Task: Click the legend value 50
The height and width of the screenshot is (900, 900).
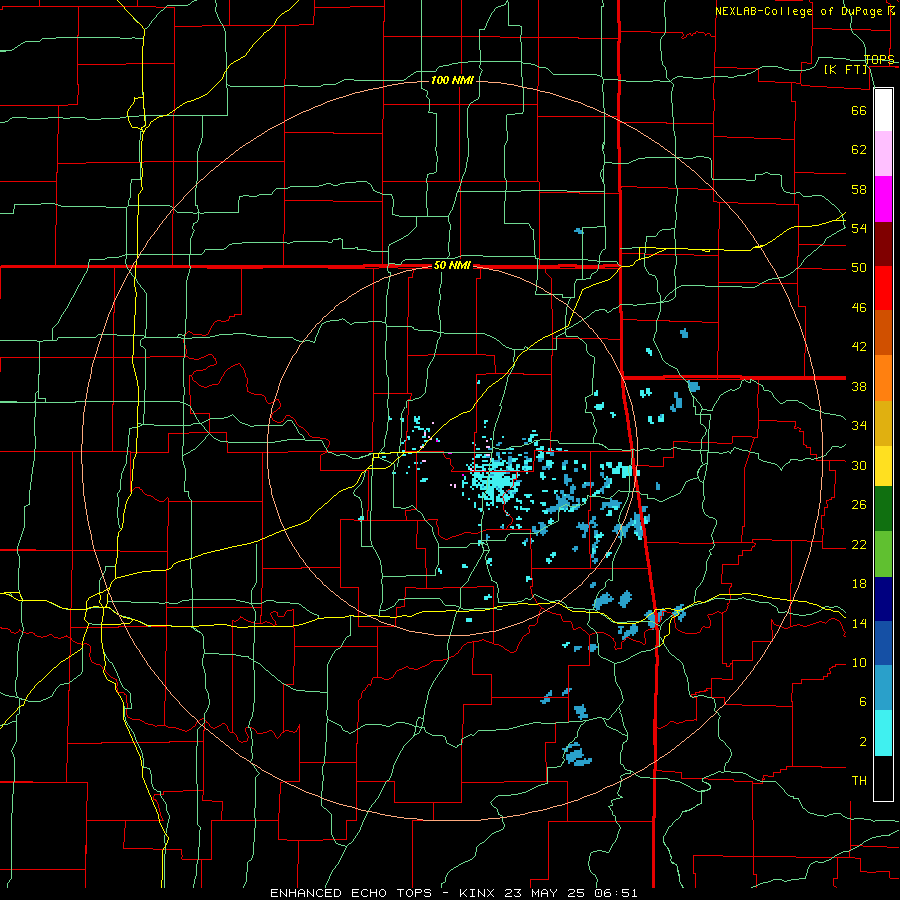Action: coord(859,268)
